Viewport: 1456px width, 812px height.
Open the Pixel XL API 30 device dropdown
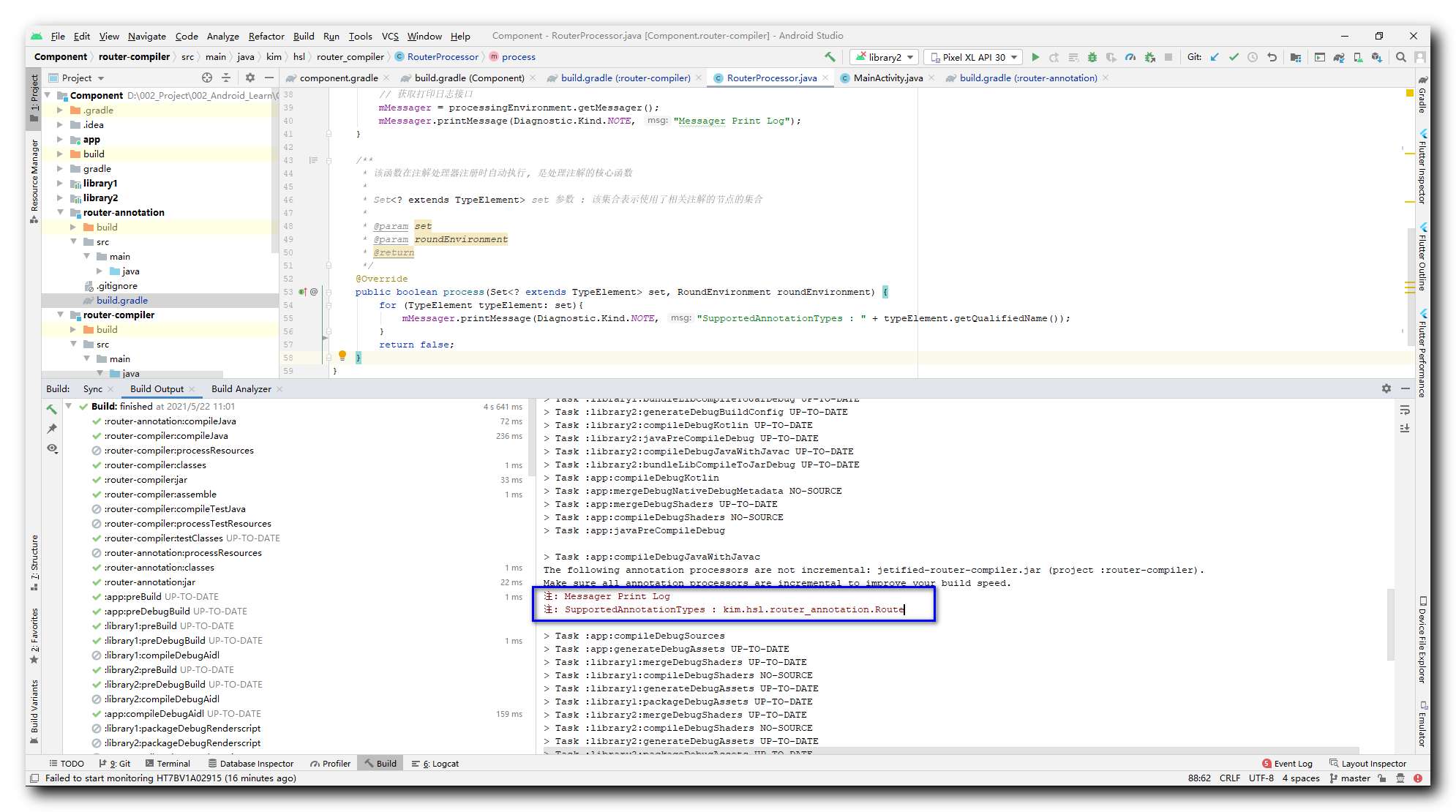pos(974,57)
